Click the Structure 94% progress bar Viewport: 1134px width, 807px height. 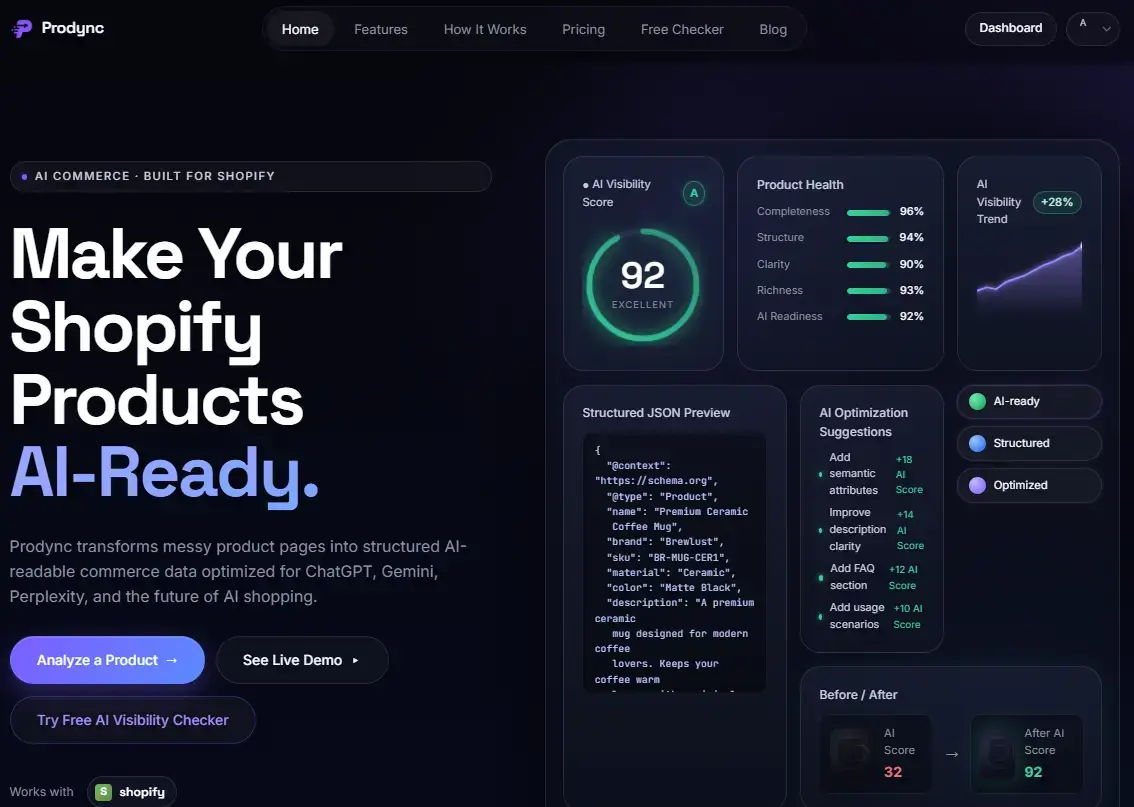tap(868, 239)
